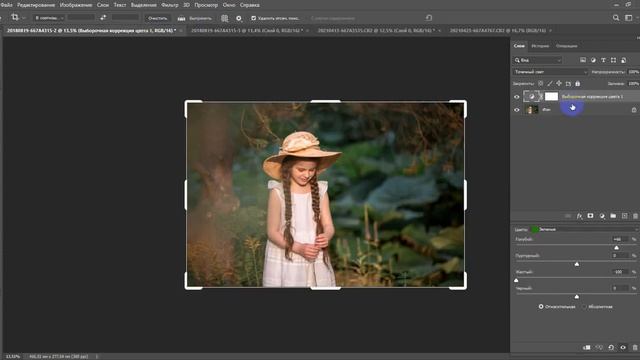This screenshot has height=360, width=640.
Task: Open the crop ratio preset dropdown
Action: tap(49, 18)
